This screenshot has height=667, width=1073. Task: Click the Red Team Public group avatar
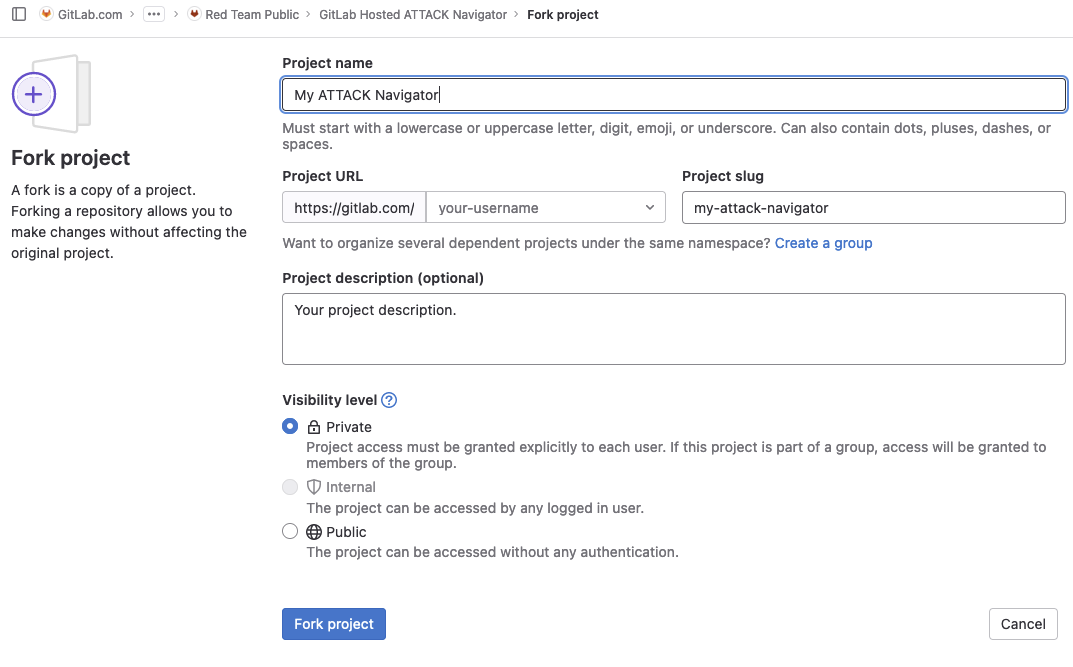pyautogui.click(x=193, y=14)
